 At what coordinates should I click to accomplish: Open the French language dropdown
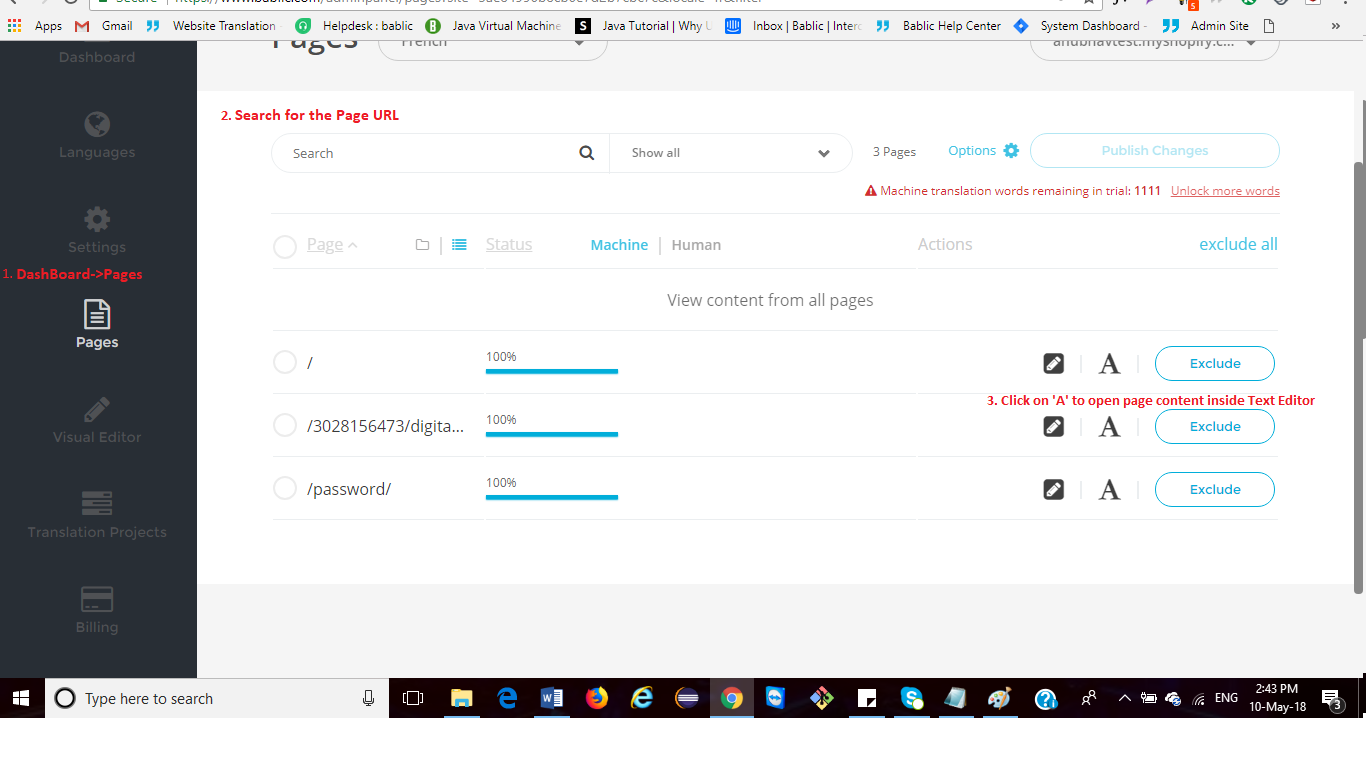[492, 43]
